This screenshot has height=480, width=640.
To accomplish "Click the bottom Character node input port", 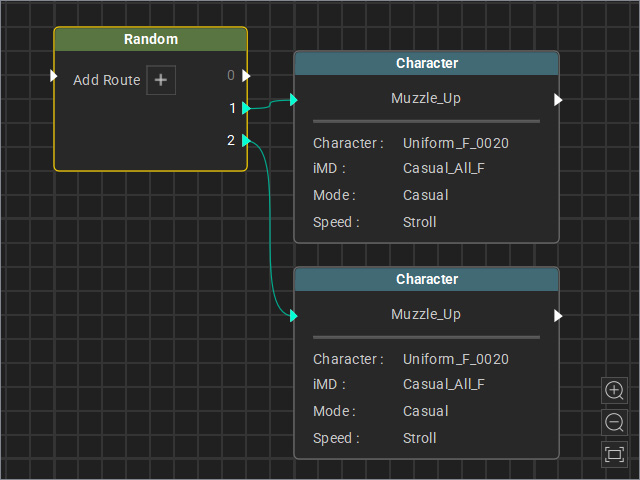I will pos(293,316).
